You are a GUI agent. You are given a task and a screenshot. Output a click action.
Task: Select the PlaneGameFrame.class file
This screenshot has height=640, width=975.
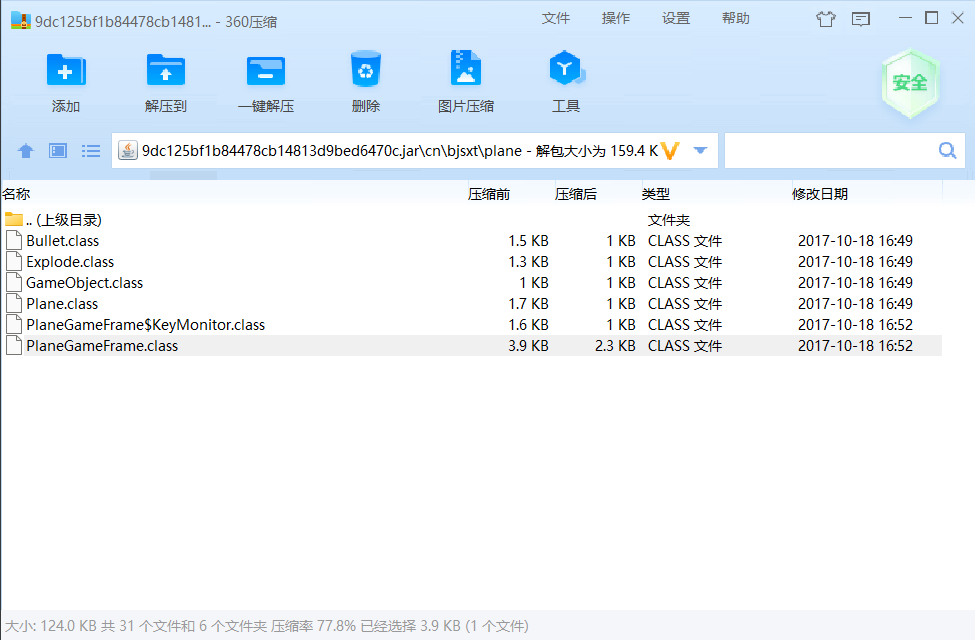point(472,346)
